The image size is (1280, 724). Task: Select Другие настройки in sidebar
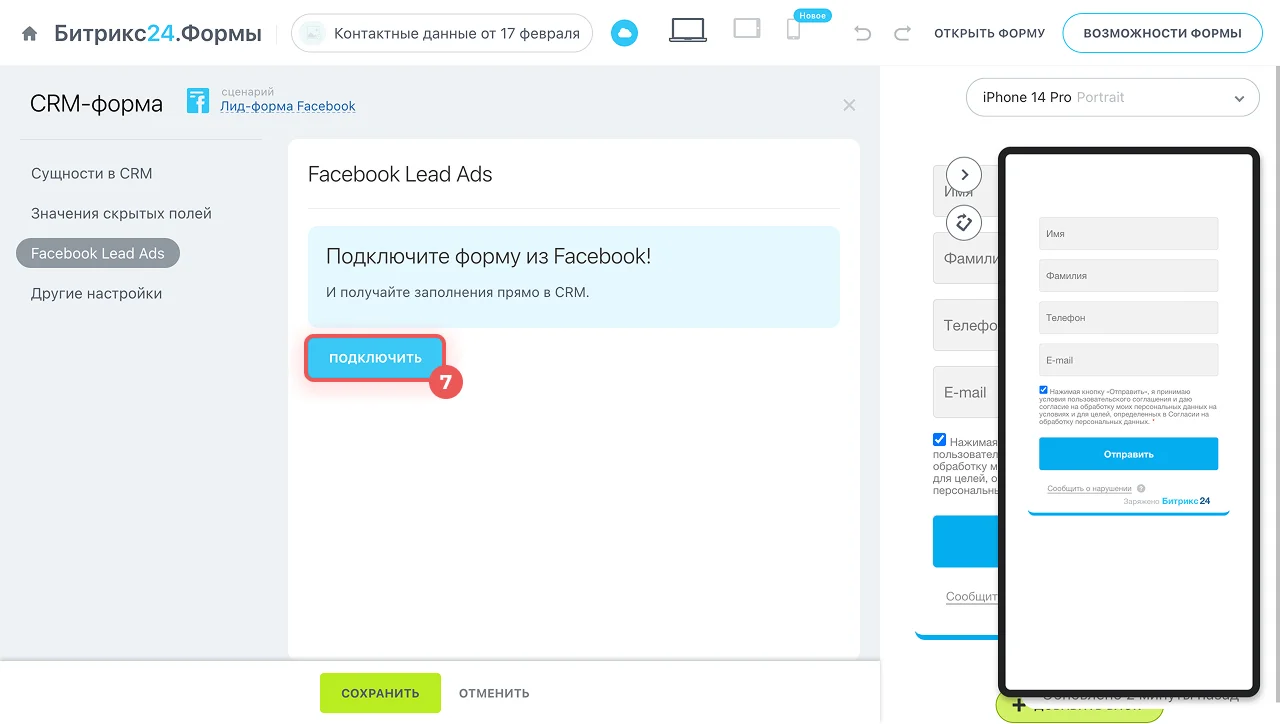click(96, 293)
